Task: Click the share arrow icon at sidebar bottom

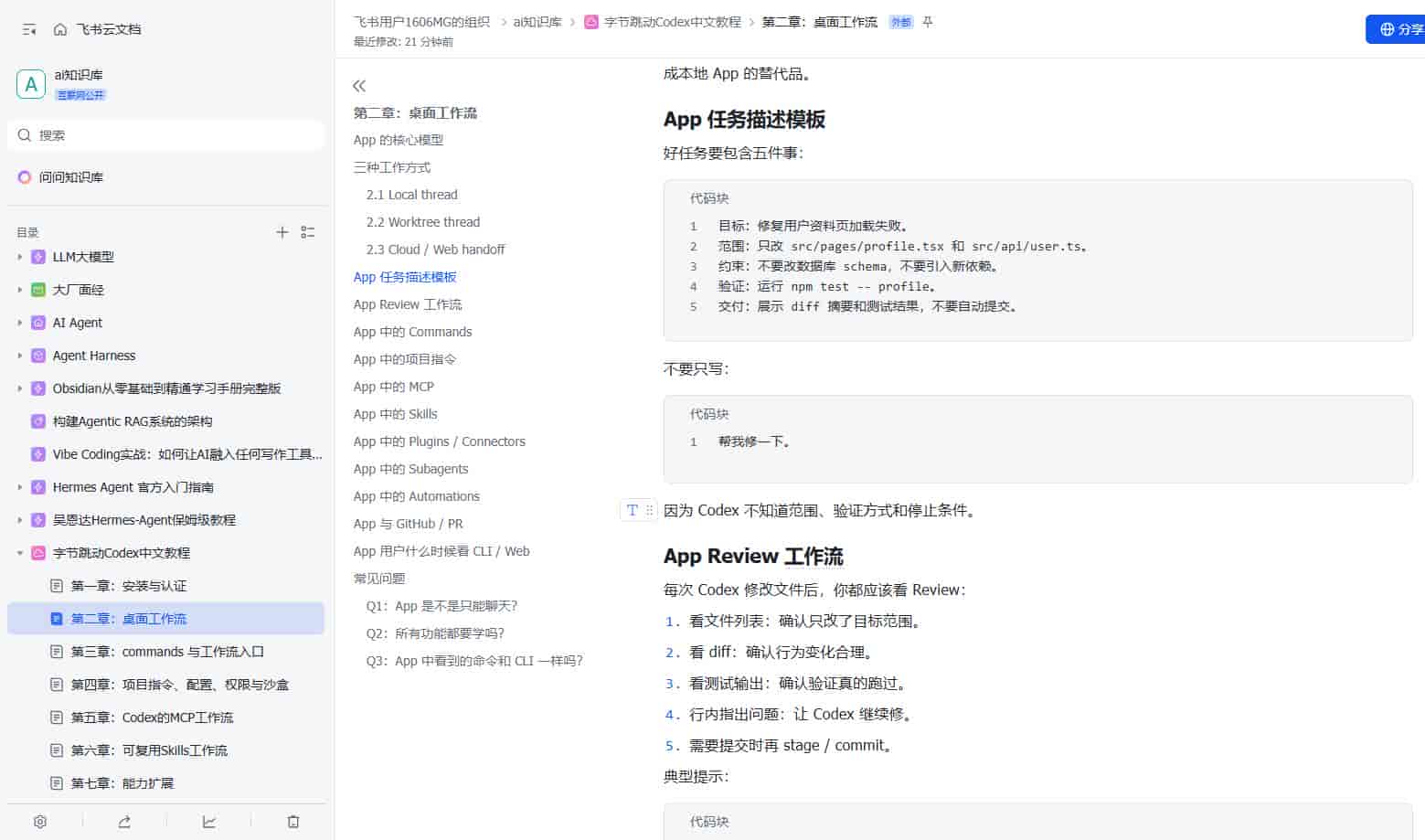Action: click(x=124, y=822)
